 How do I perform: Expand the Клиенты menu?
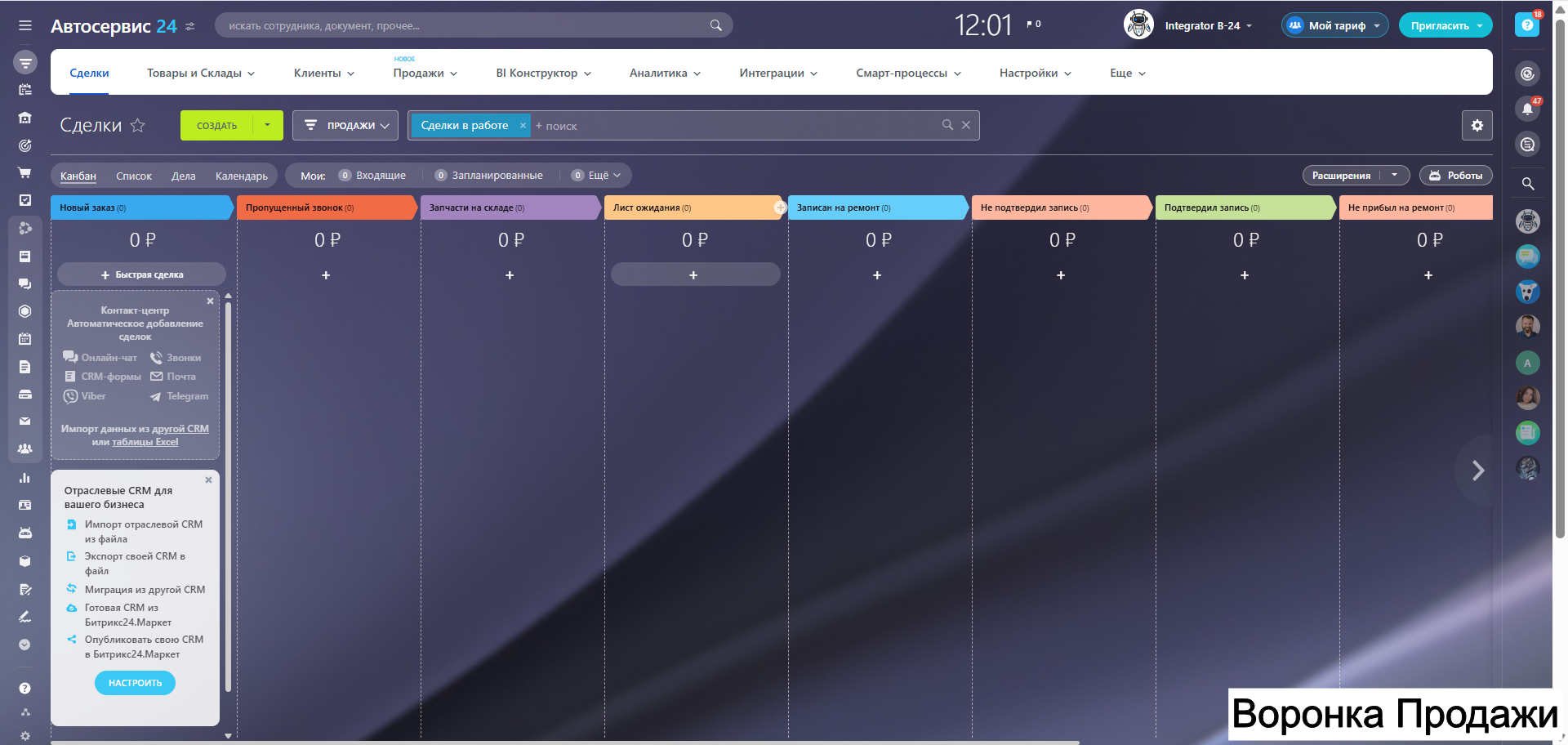click(324, 73)
